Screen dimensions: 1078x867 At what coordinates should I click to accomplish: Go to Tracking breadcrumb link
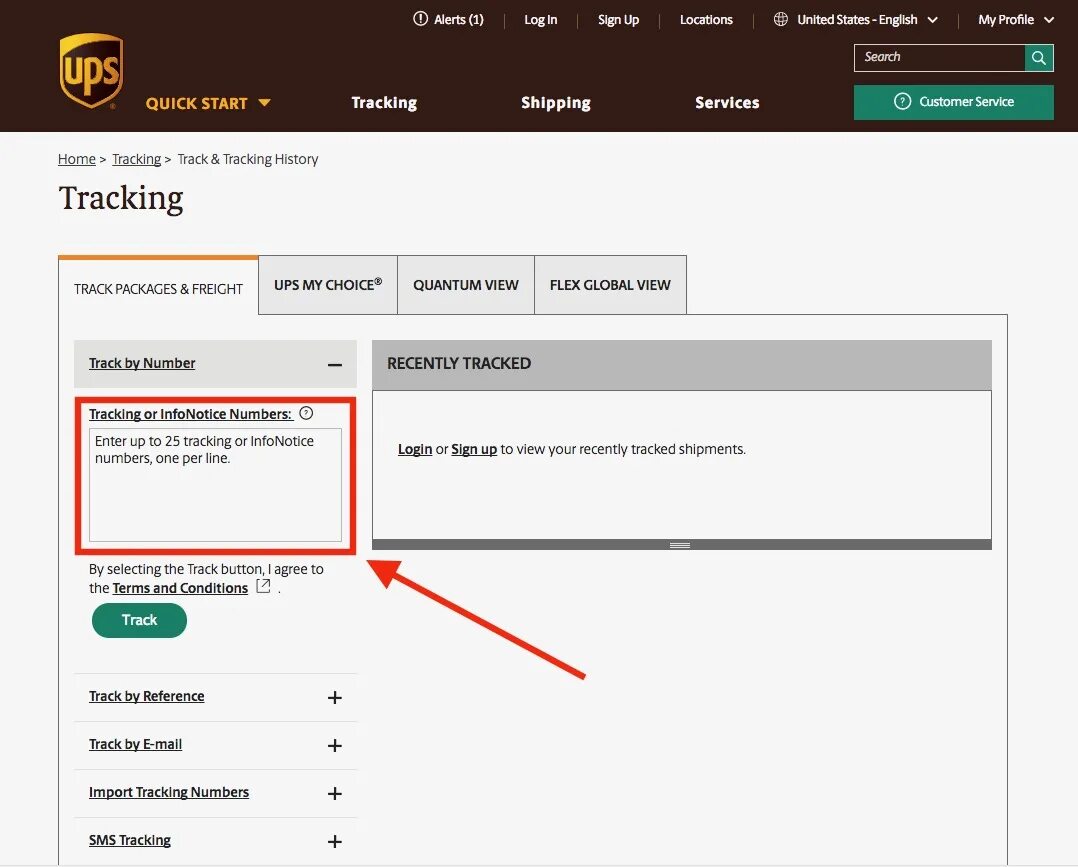pyautogui.click(x=136, y=160)
